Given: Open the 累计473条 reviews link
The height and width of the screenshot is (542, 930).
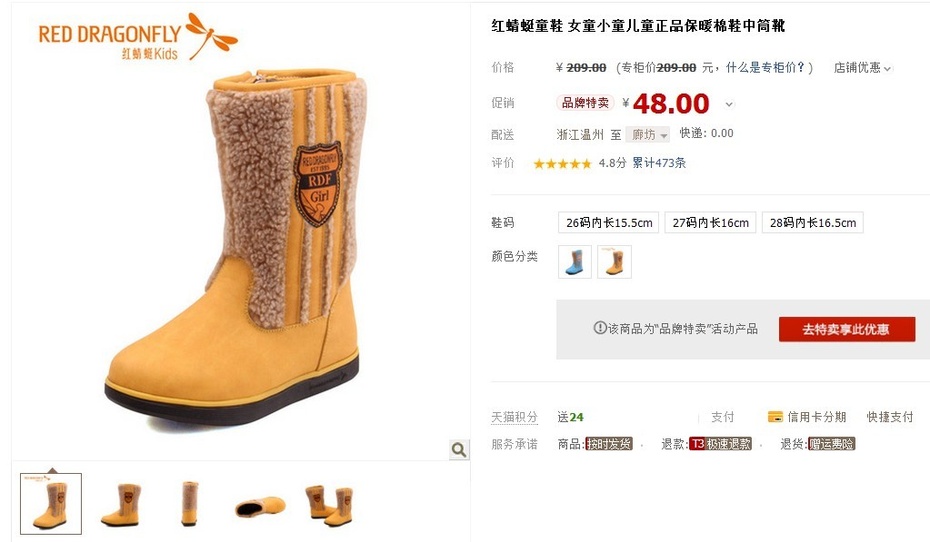Looking at the screenshot, I should click(x=659, y=163).
